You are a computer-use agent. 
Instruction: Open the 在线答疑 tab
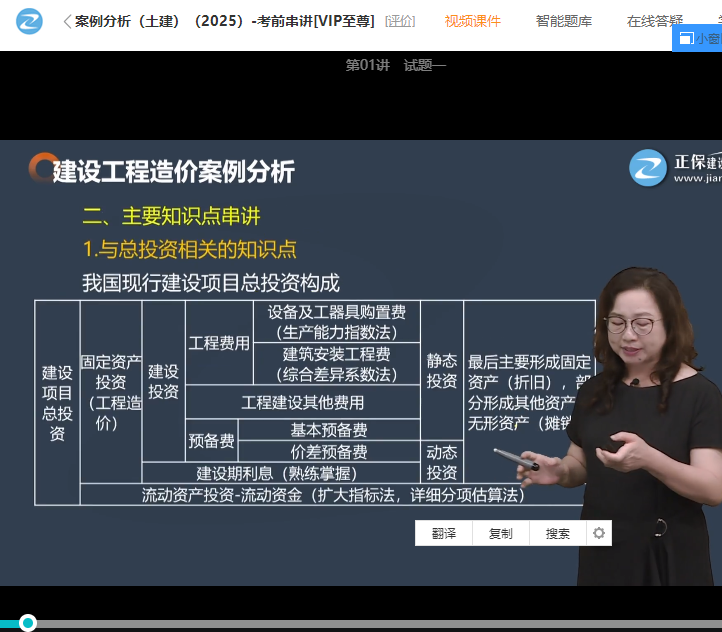(x=655, y=21)
